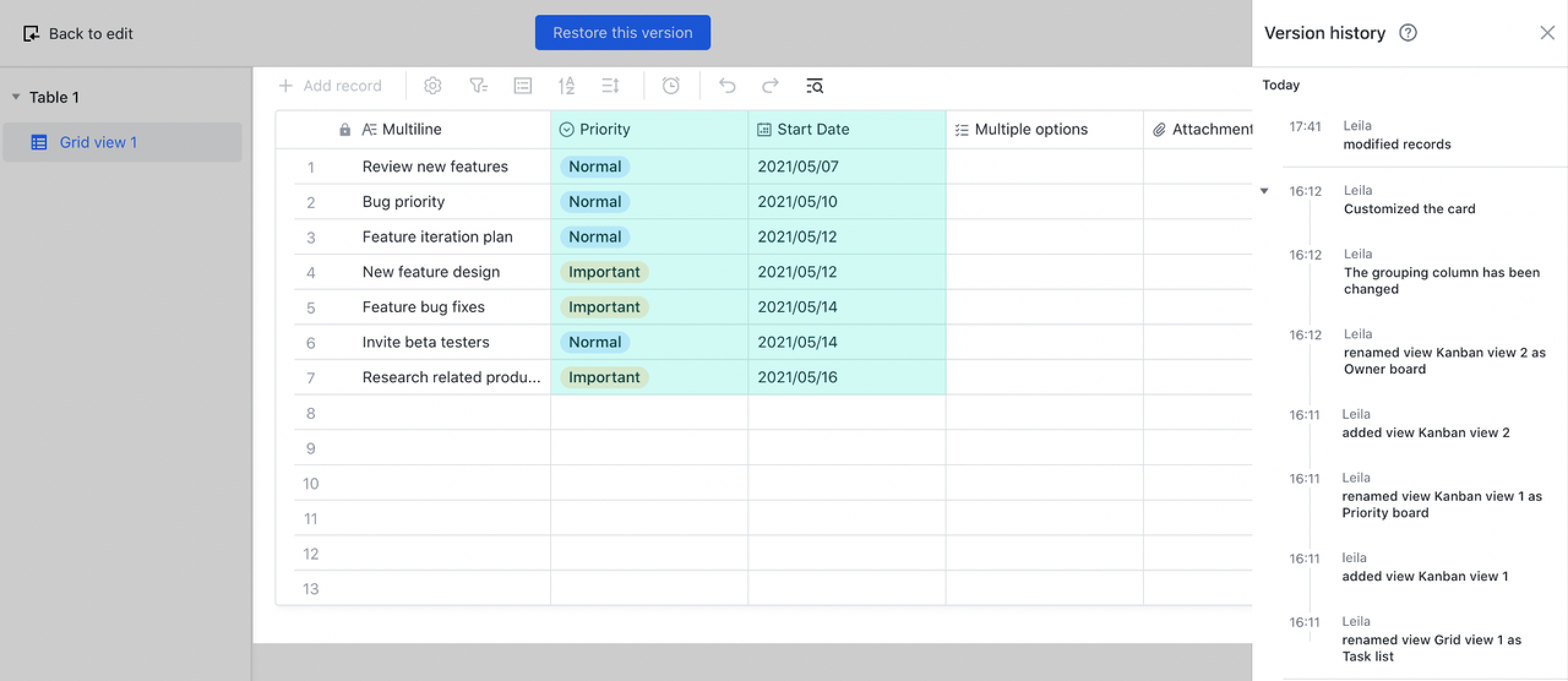Image resolution: width=1568 pixels, height=681 pixels.
Task: Click the Back to edit link
Action: click(x=78, y=34)
